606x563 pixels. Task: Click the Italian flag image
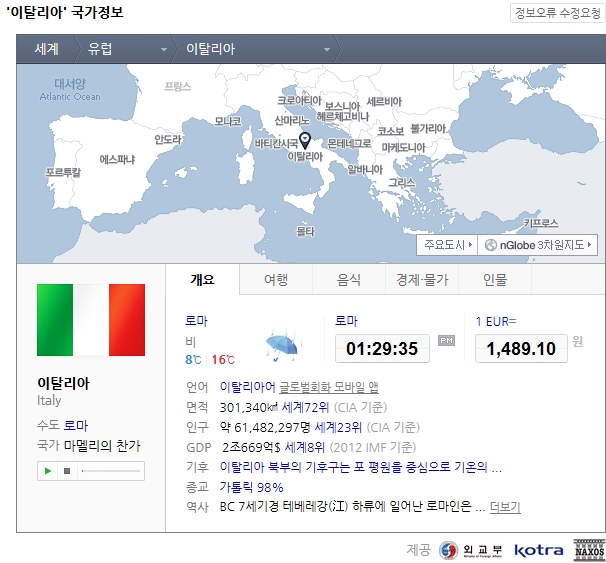coord(91,320)
